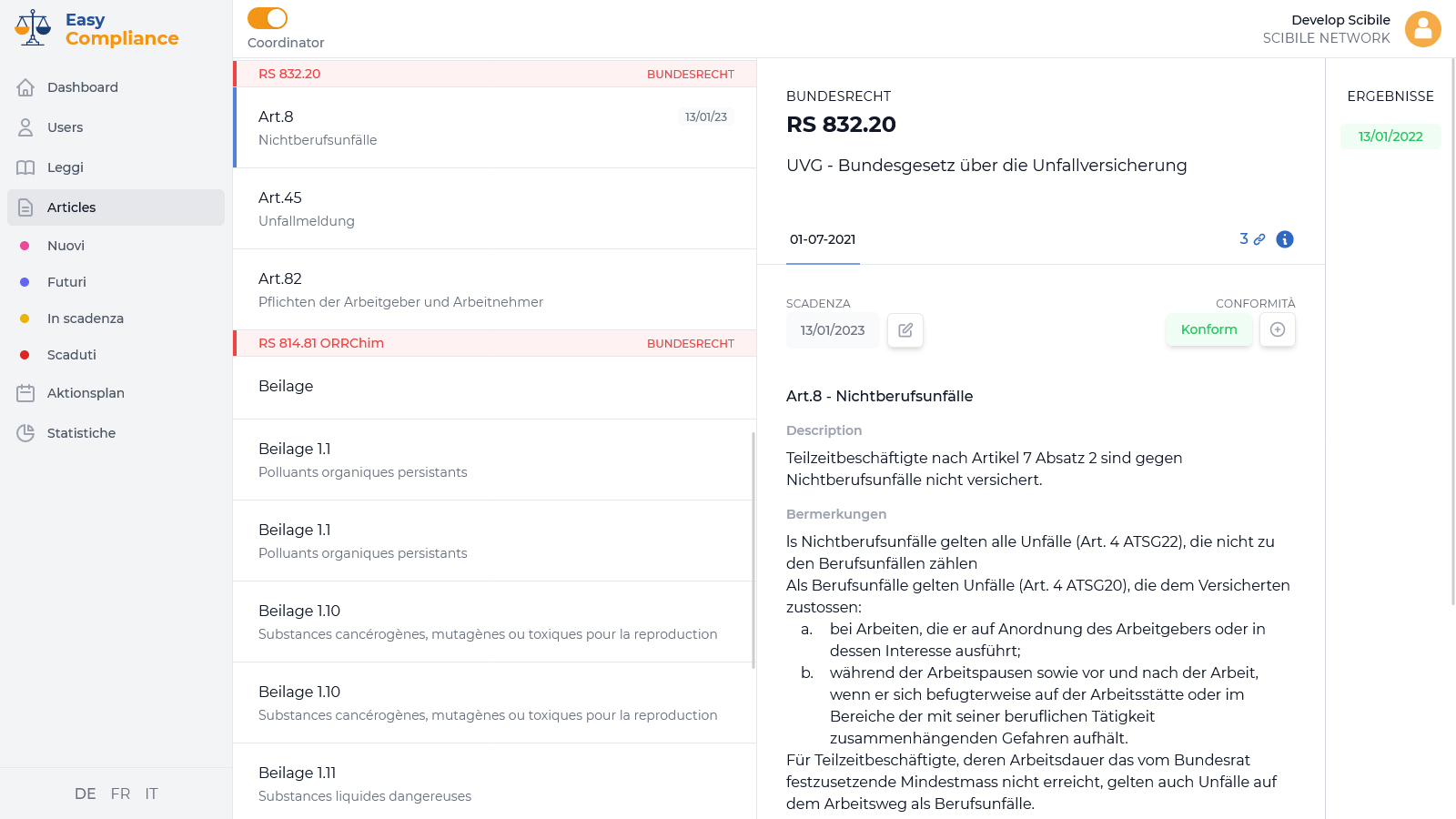Select article Art.45 Unfallmeldung from the list

[494, 208]
